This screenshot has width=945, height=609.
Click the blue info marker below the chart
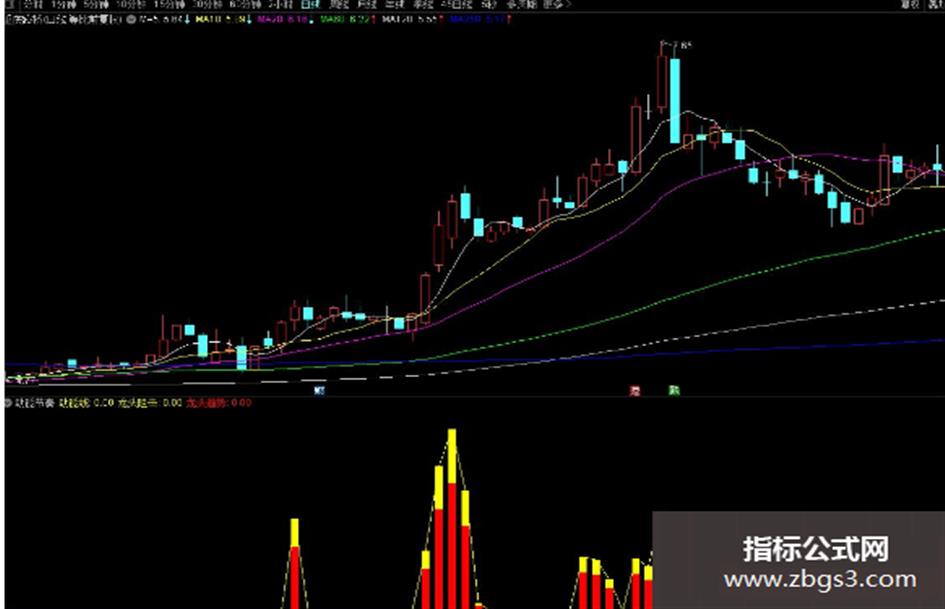(x=319, y=391)
